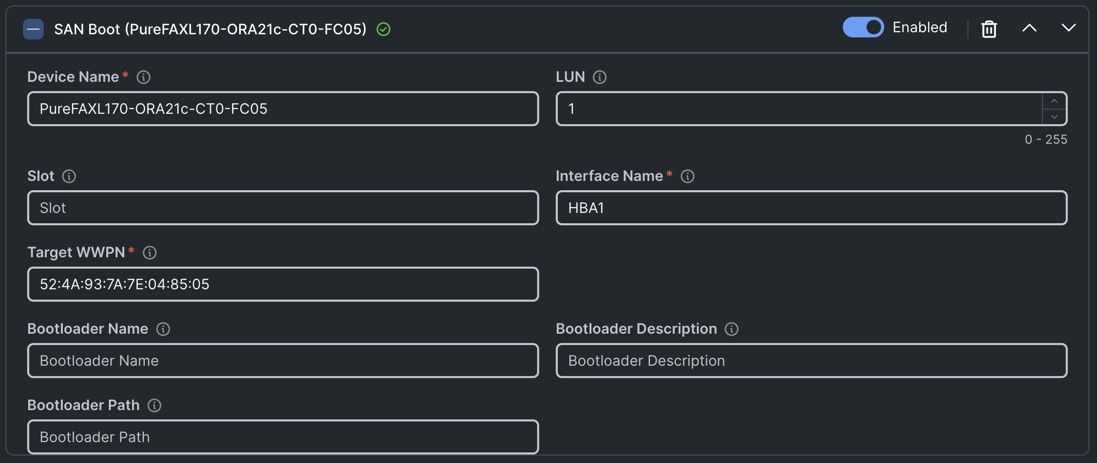Click the Target WWPN info icon
1097x463 pixels.
(x=150, y=253)
